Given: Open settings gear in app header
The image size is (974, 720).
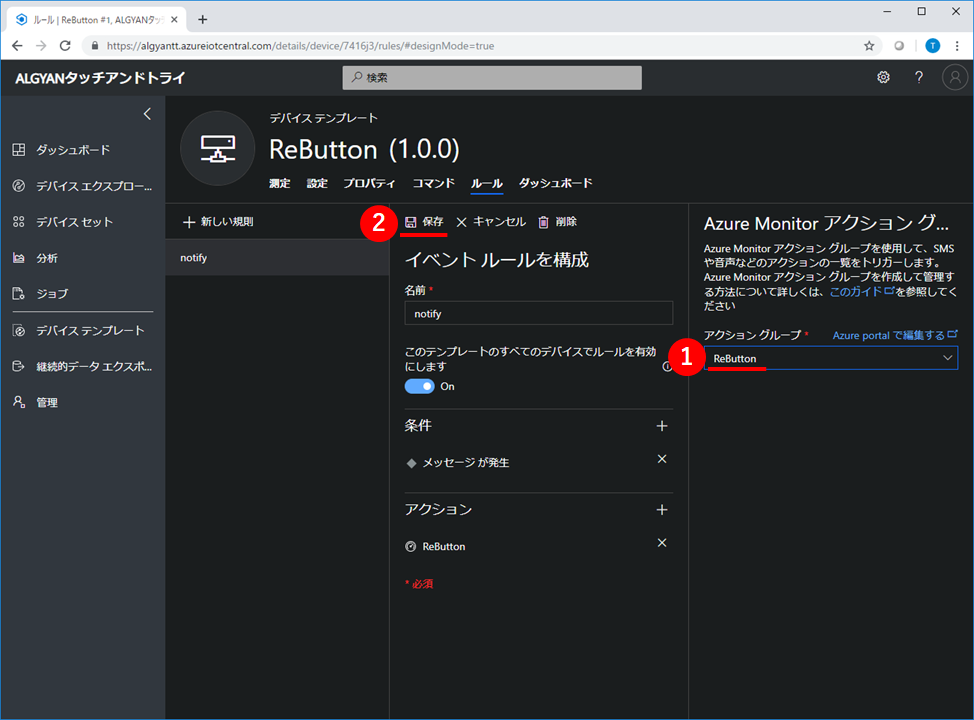Looking at the screenshot, I should click(x=883, y=77).
